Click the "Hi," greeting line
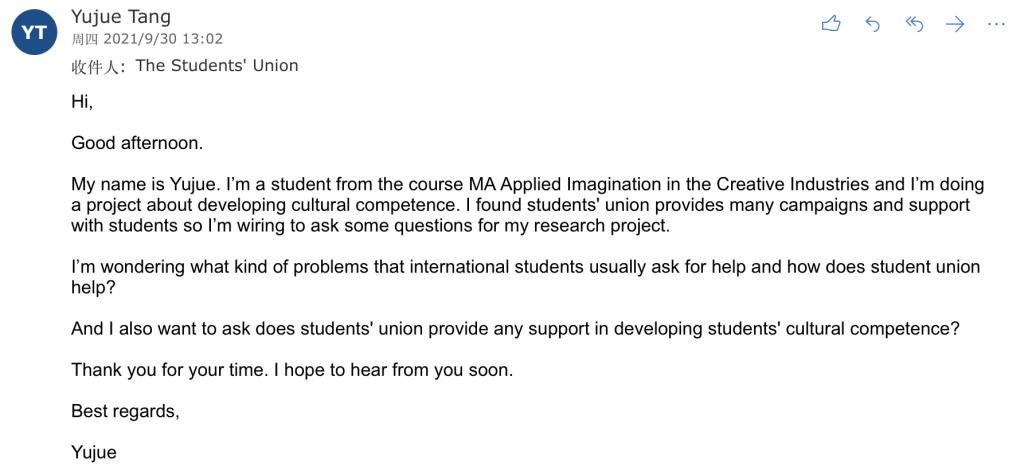The image size is (1024, 471). [x=82, y=101]
